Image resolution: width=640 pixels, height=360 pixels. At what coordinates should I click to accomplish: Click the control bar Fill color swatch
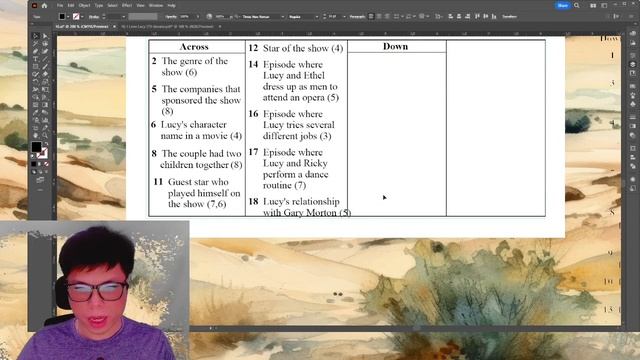point(62,17)
